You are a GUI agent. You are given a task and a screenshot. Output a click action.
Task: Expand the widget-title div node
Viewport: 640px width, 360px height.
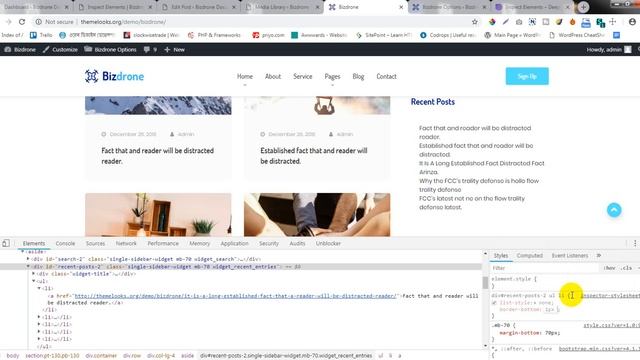pyautogui.click(x=33, y=273)
